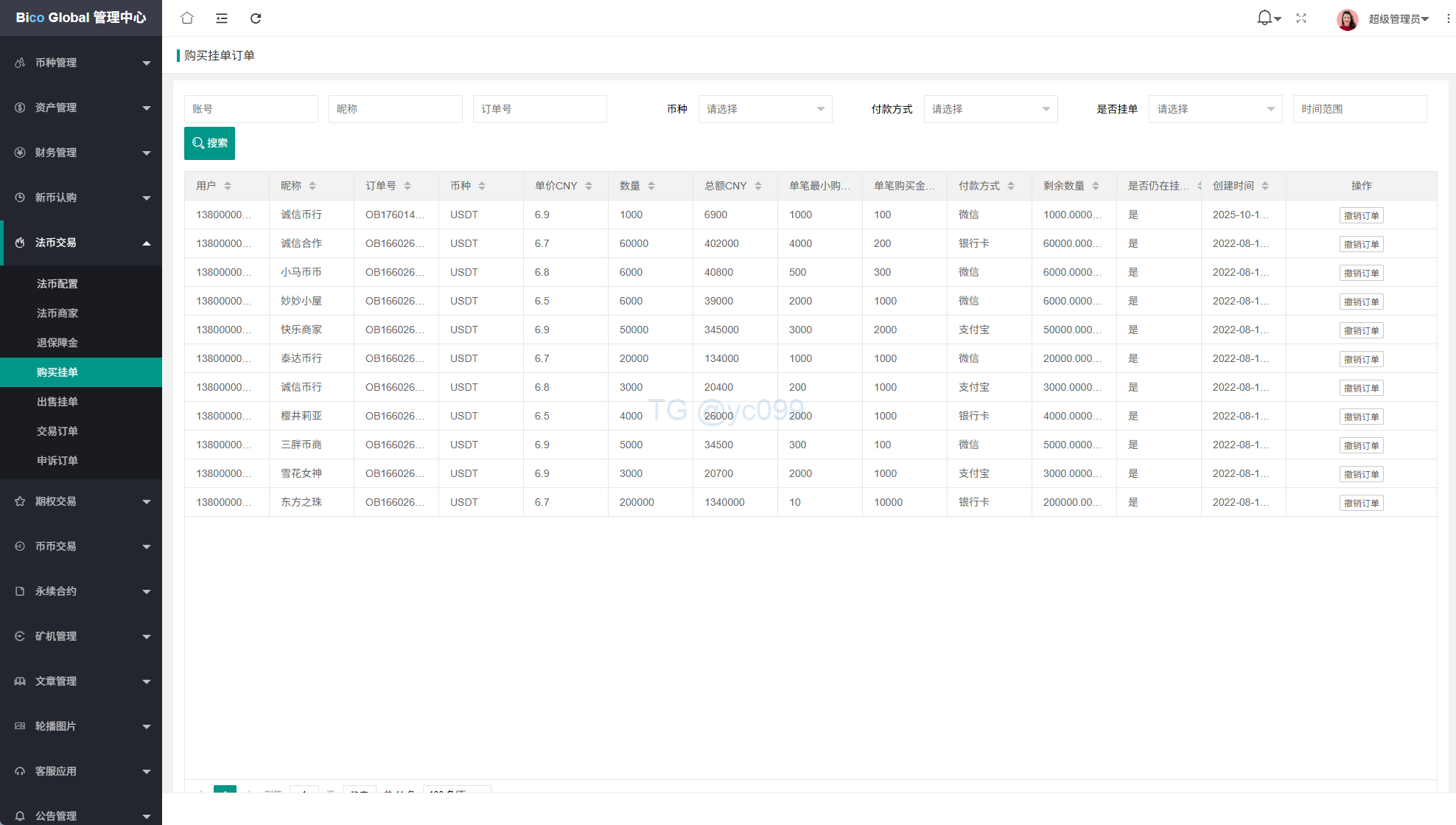The height and width of the screenshot is (825, 1456).
Task: Sort table by 单价CNY column arrows
Action: (589, 186)
